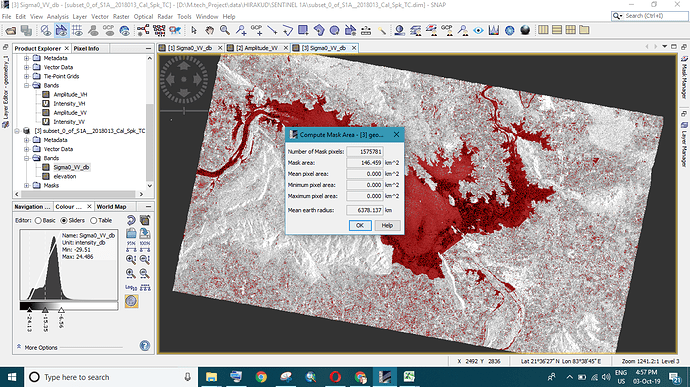Click the -6.56 white slider handle

coord(61,310)
